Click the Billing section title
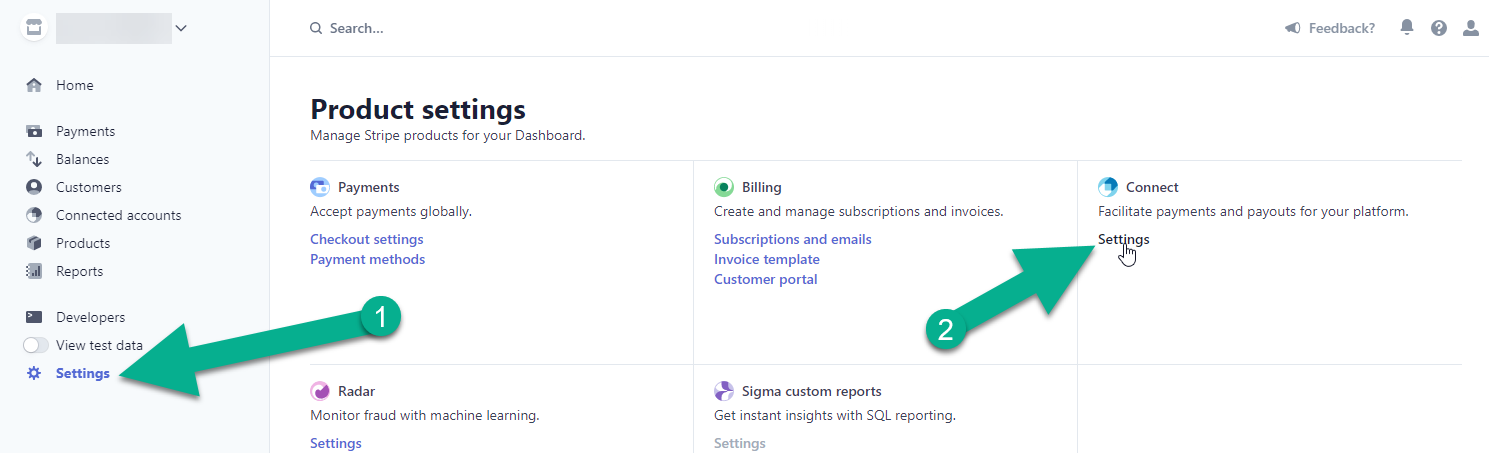The width and height of the screenshot is (1489, 453). [761, 187]
